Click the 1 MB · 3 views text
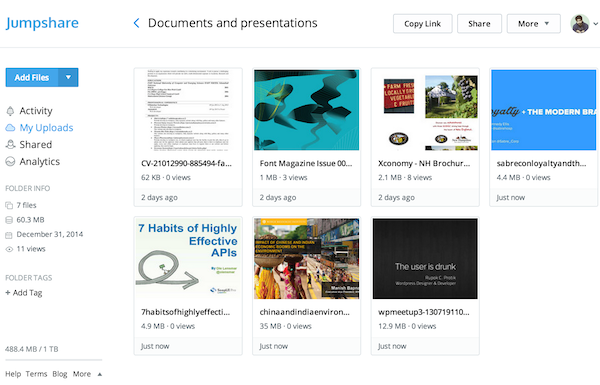Screen dimensions: 600x385 pos(284,178)
